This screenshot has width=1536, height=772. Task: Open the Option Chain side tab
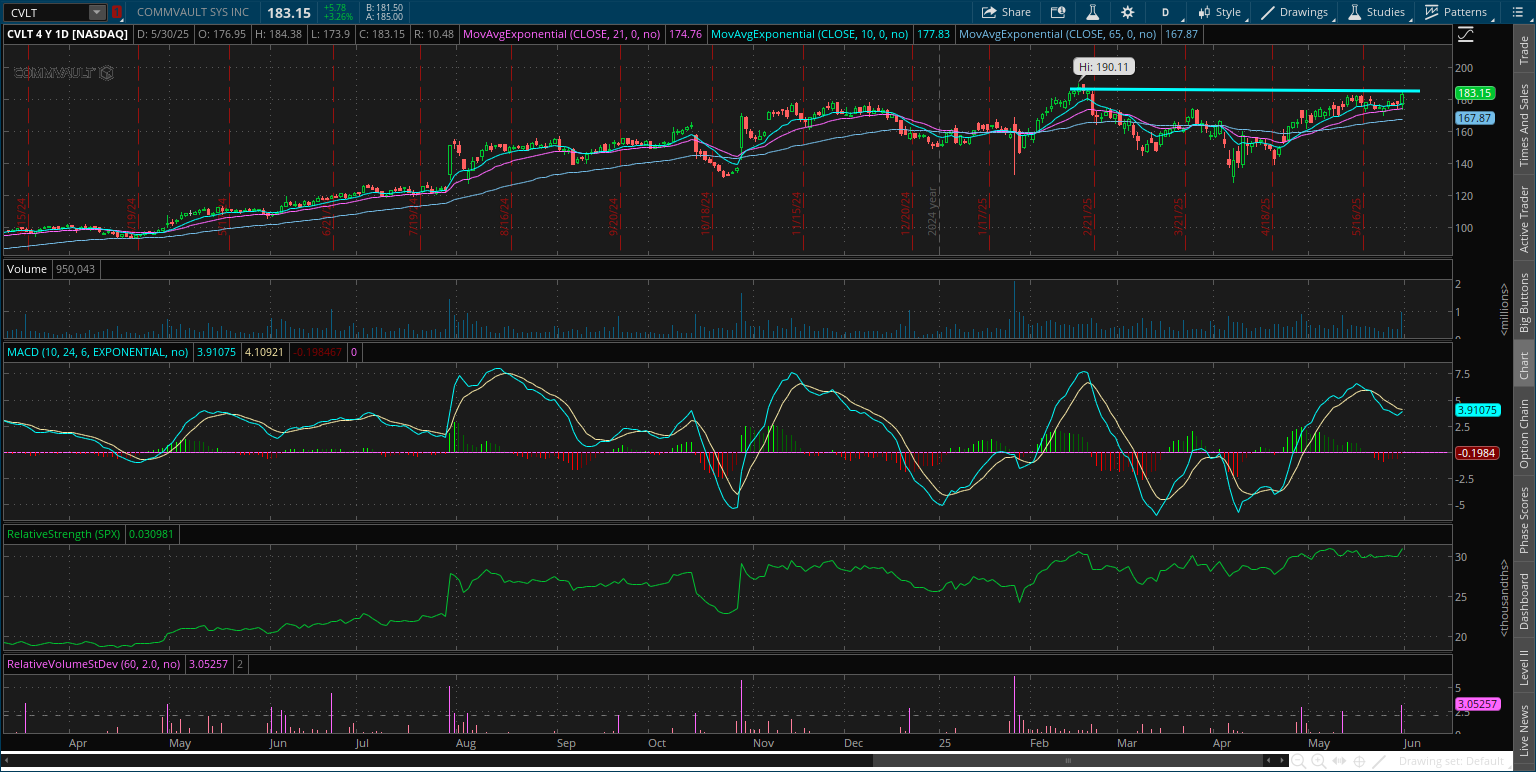click(x=1524, y=434)
